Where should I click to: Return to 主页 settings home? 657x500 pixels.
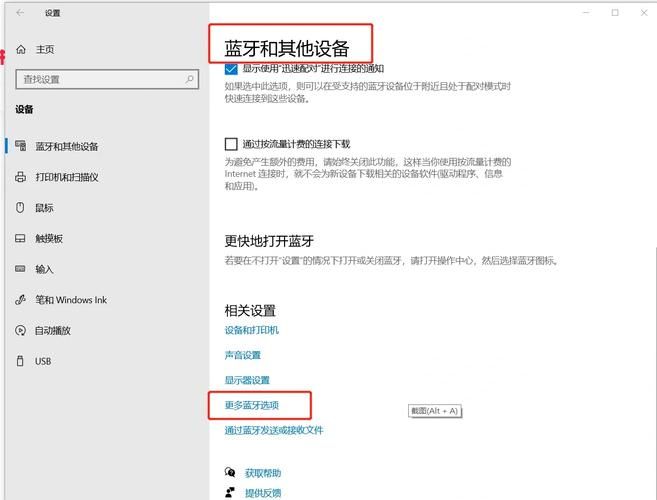coord(45,49)
